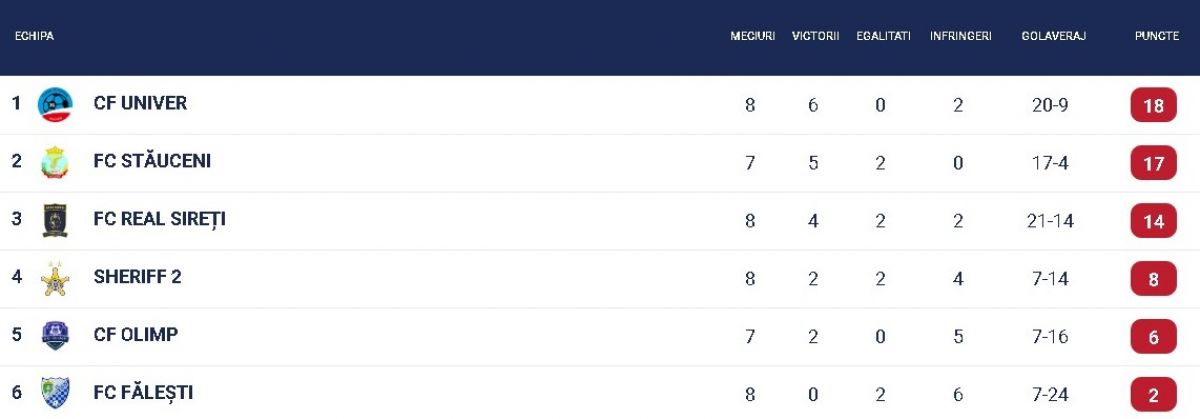Click the red 17 points badge
This screenshot has width=1200, height=419.
coord(1153,163)
